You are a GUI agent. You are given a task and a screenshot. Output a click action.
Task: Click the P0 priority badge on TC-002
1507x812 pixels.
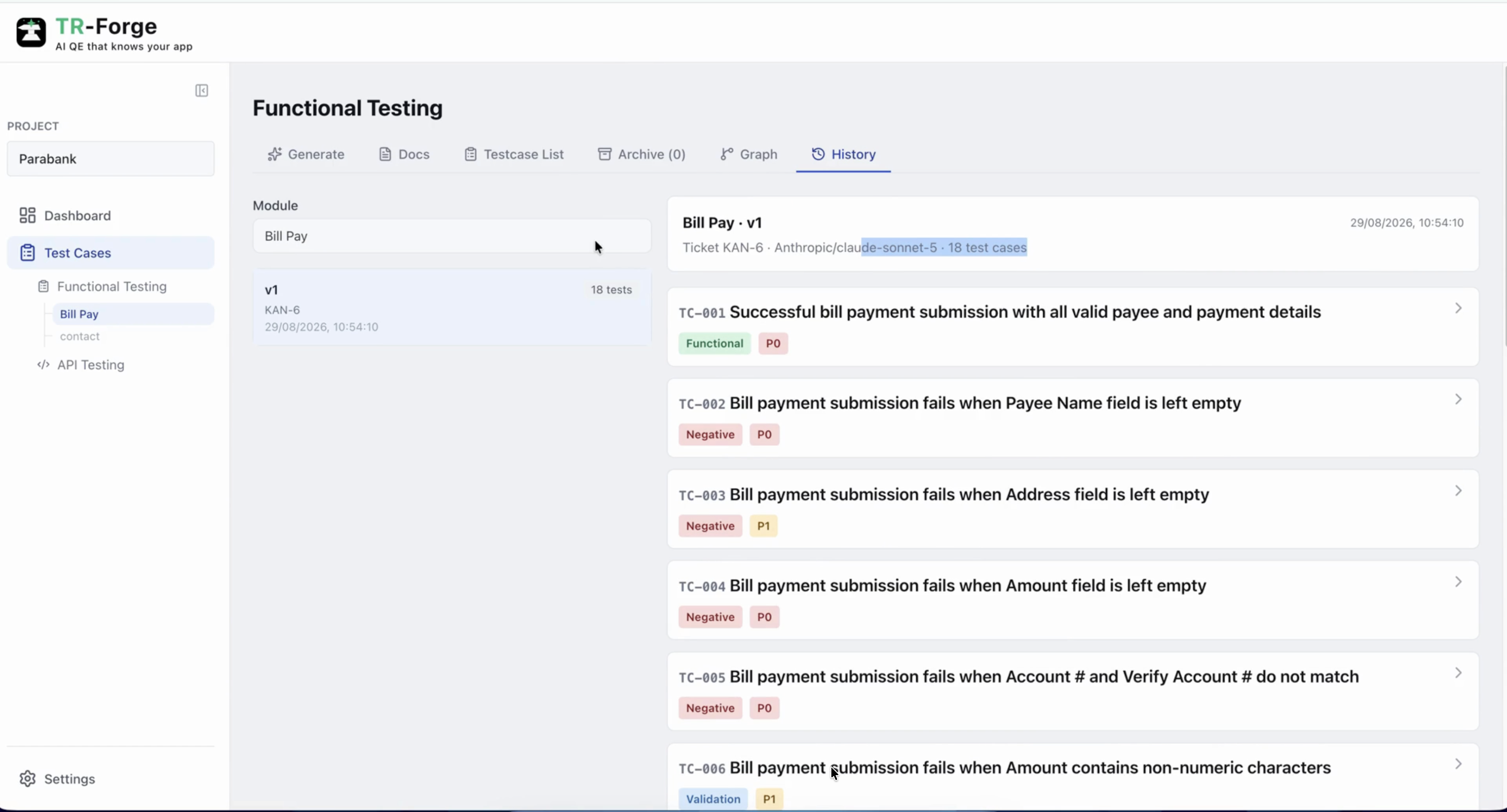[x=764, y=434]
